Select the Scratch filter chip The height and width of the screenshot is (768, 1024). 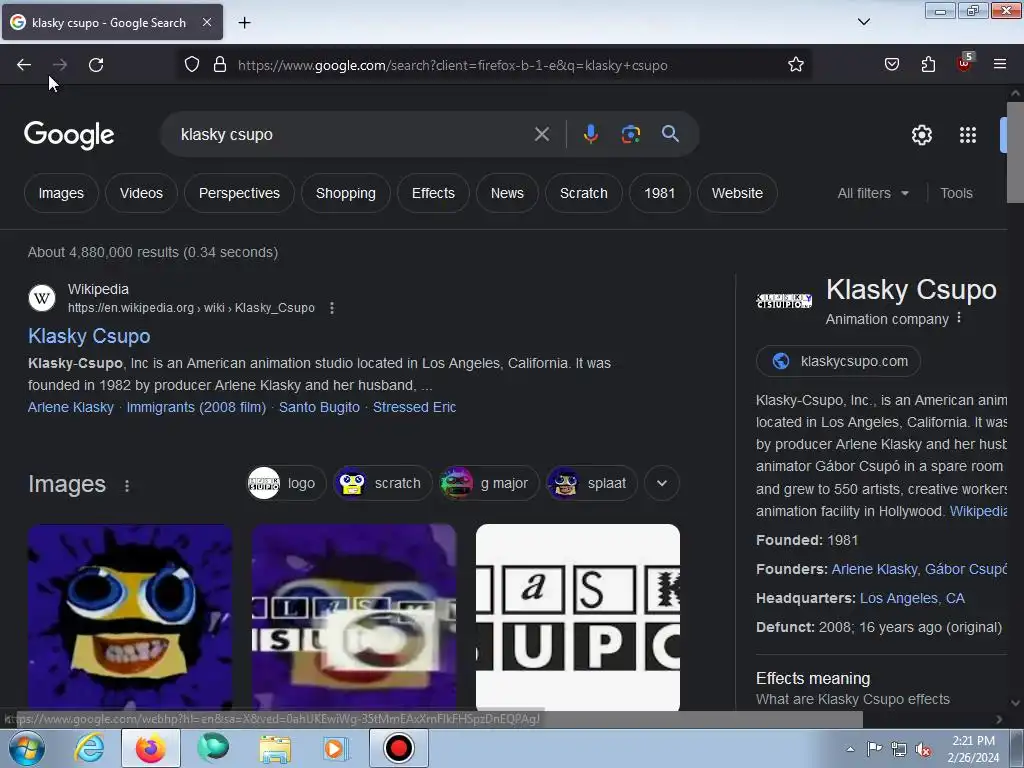[584, 193]
